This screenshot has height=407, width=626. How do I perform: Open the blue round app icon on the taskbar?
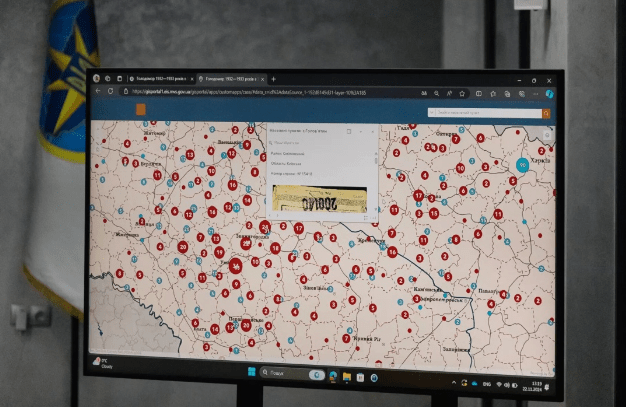point(374,377)
